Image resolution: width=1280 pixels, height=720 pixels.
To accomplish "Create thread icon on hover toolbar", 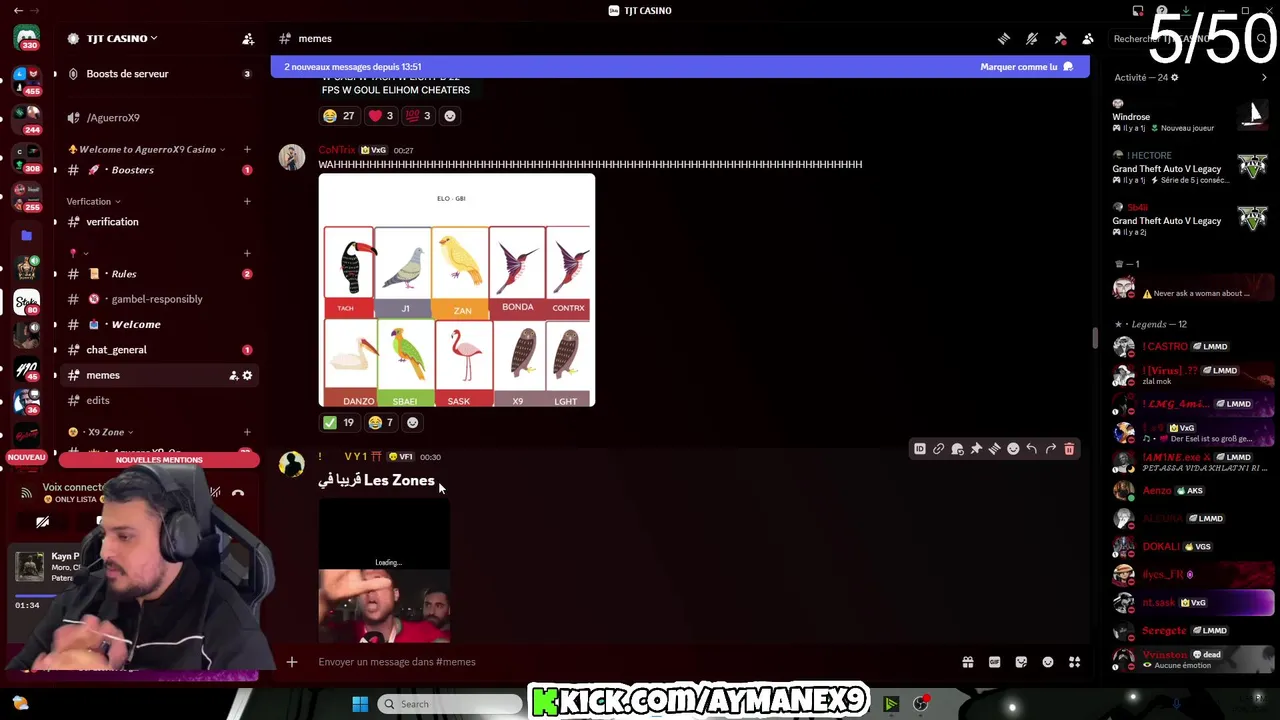I will point(994,450).
